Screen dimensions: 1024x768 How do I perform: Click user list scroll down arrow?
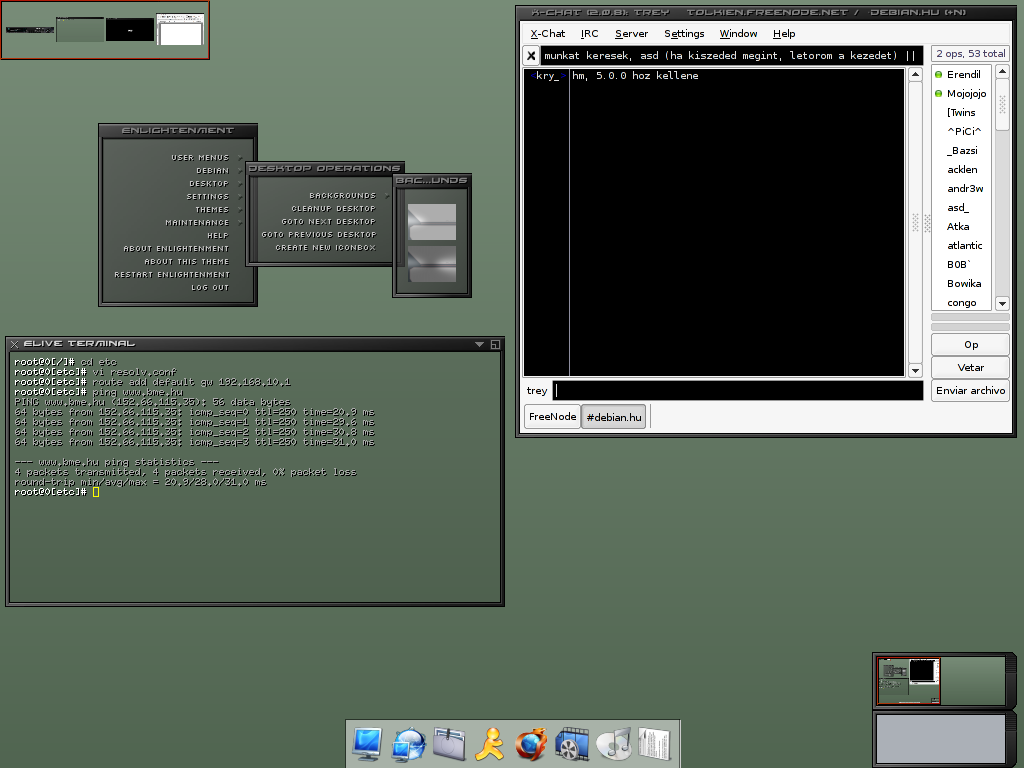point(1002,303)
